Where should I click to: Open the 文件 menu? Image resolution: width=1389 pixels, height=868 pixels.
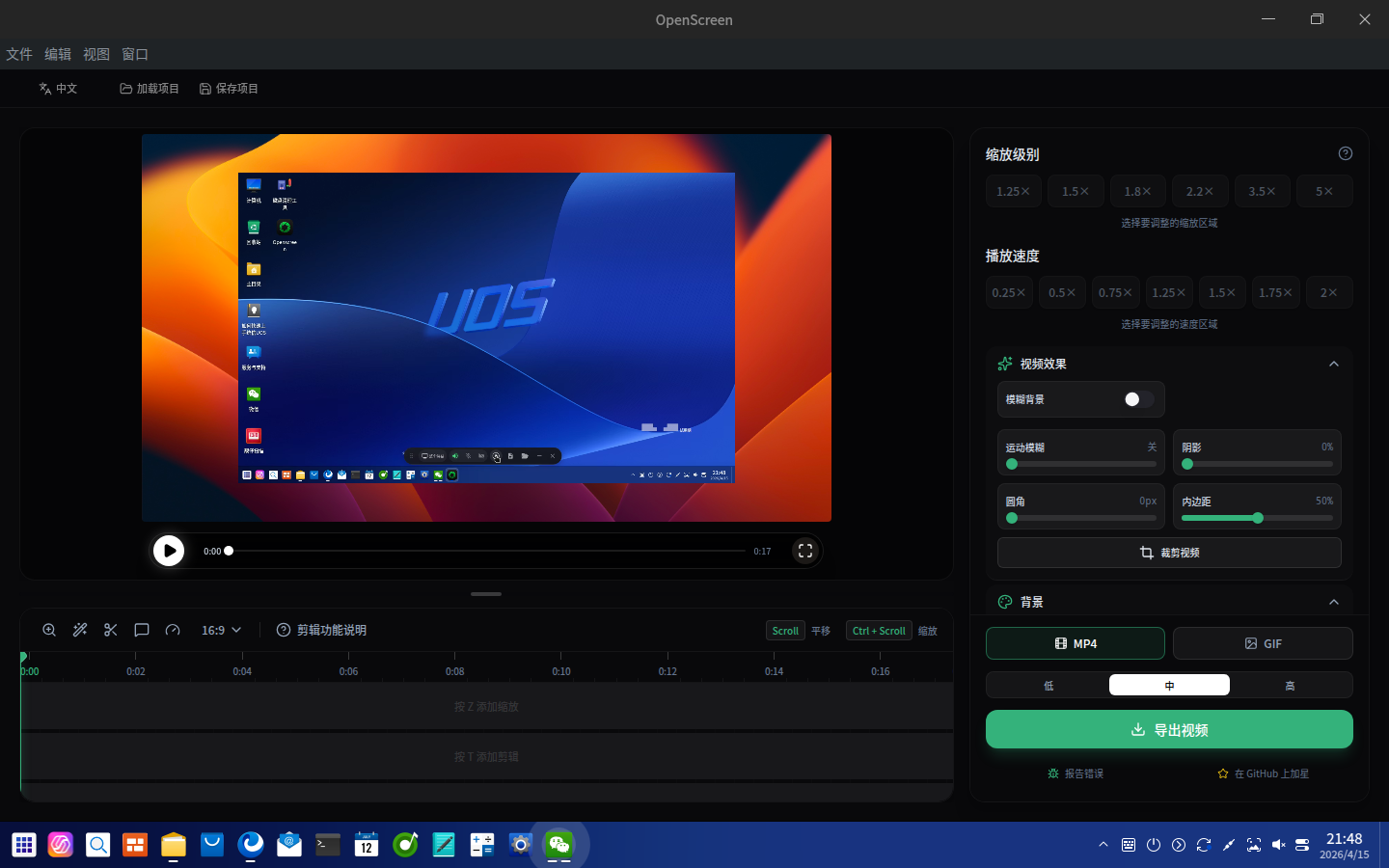coord(19,54)
